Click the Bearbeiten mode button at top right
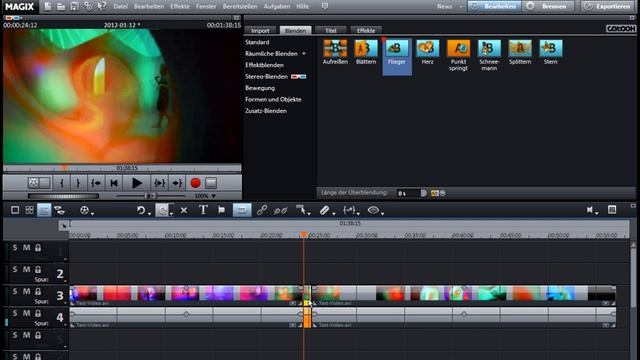Viewport: 640px width, 360px height. [x=494, y=6]
